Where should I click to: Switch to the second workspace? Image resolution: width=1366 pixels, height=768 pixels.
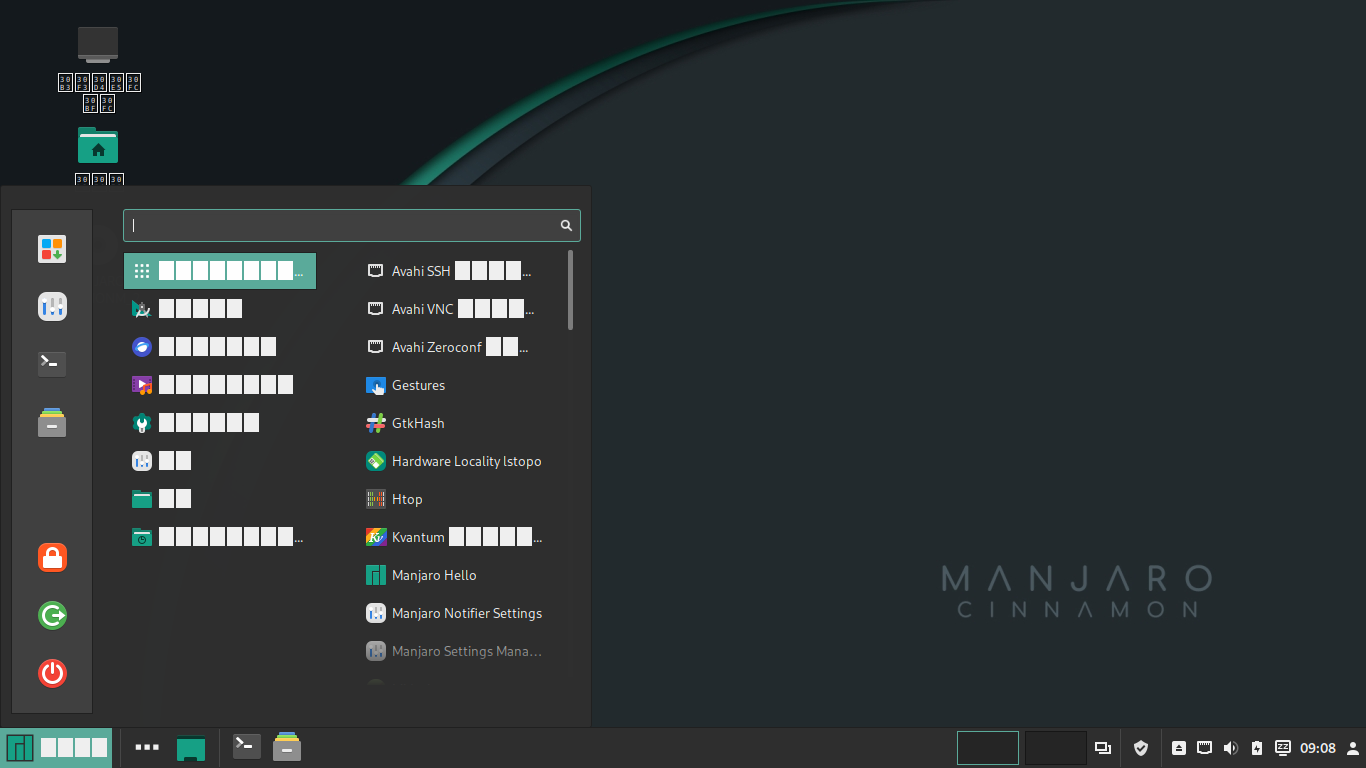click(1056, 748)
